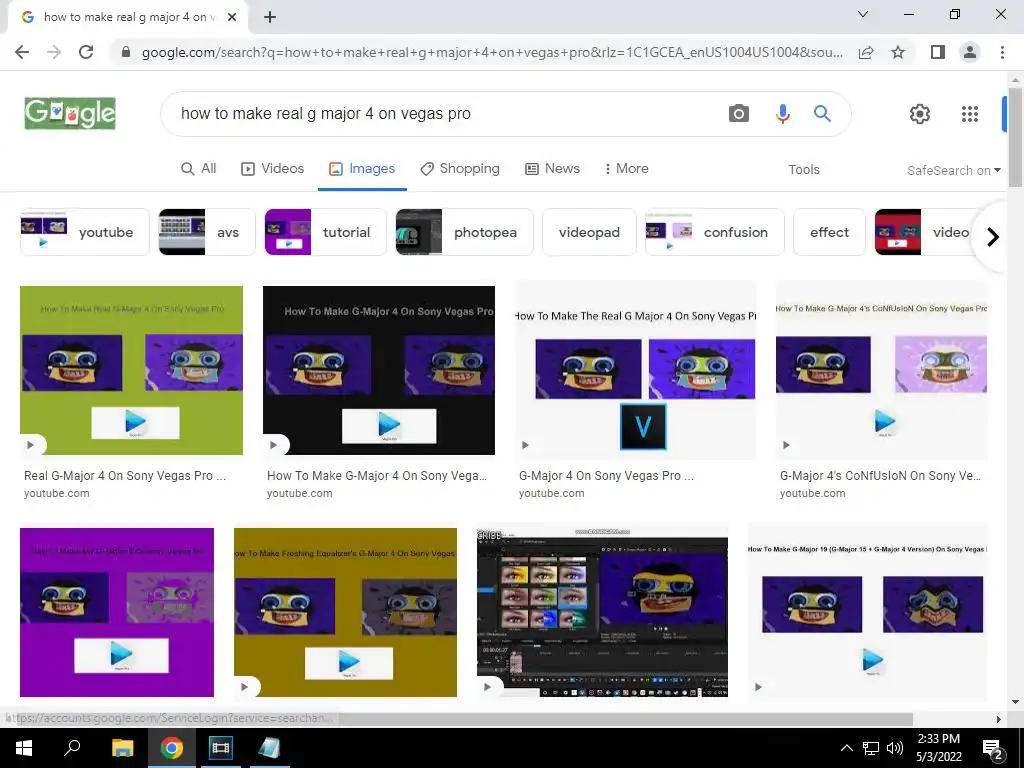Open the film strip app in the taskbar

[x=220, y=748]
